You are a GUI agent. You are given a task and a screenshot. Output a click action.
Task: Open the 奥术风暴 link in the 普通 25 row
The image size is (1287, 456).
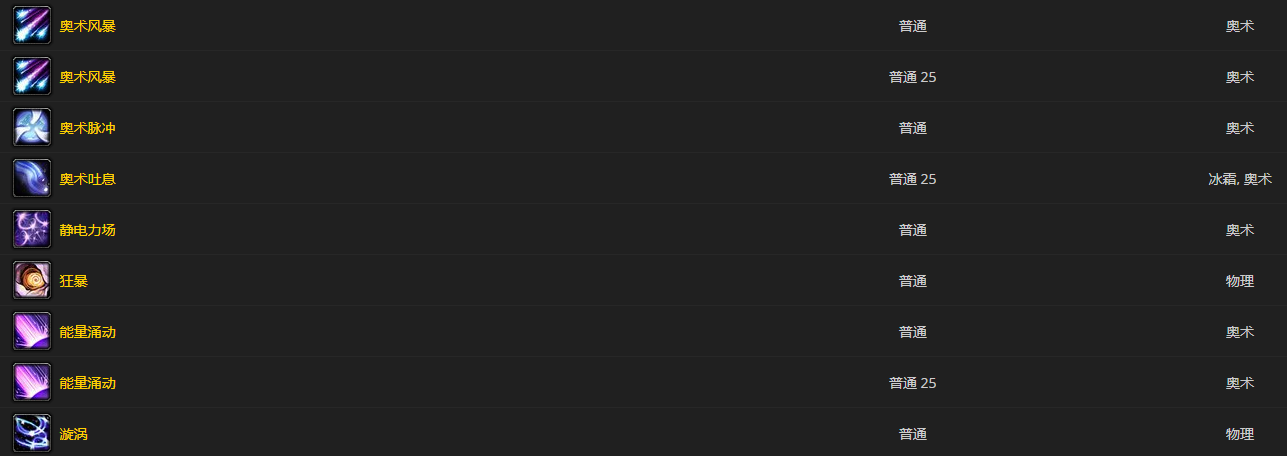88,77
